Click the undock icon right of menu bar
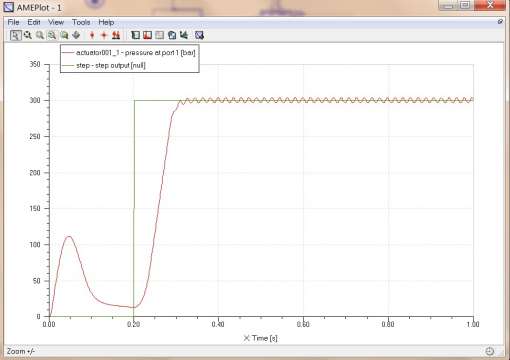510x360 pixels. point(500,22)
